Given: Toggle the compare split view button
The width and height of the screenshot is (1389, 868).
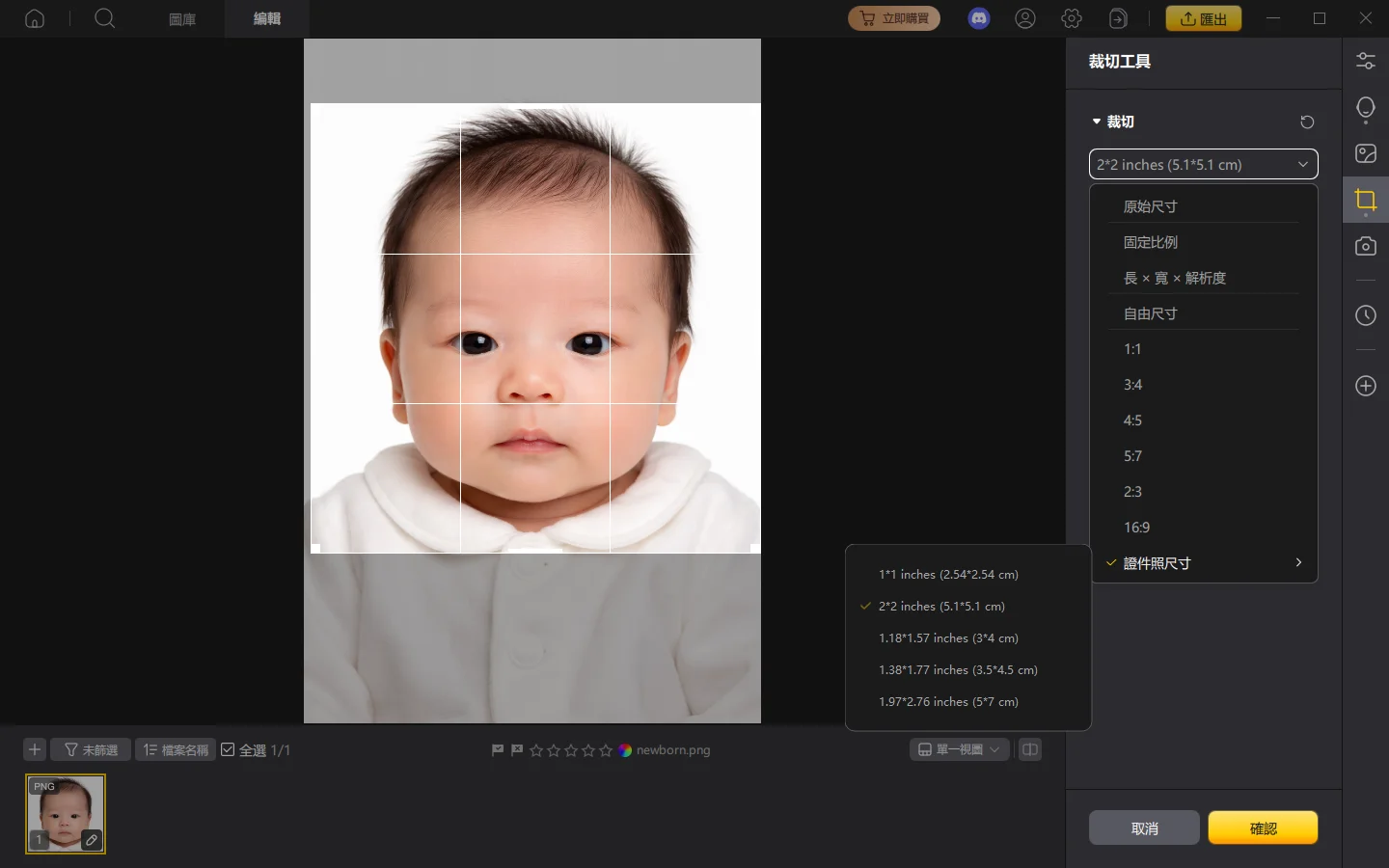Looking at the screenshot, I should click(1030, 749).
